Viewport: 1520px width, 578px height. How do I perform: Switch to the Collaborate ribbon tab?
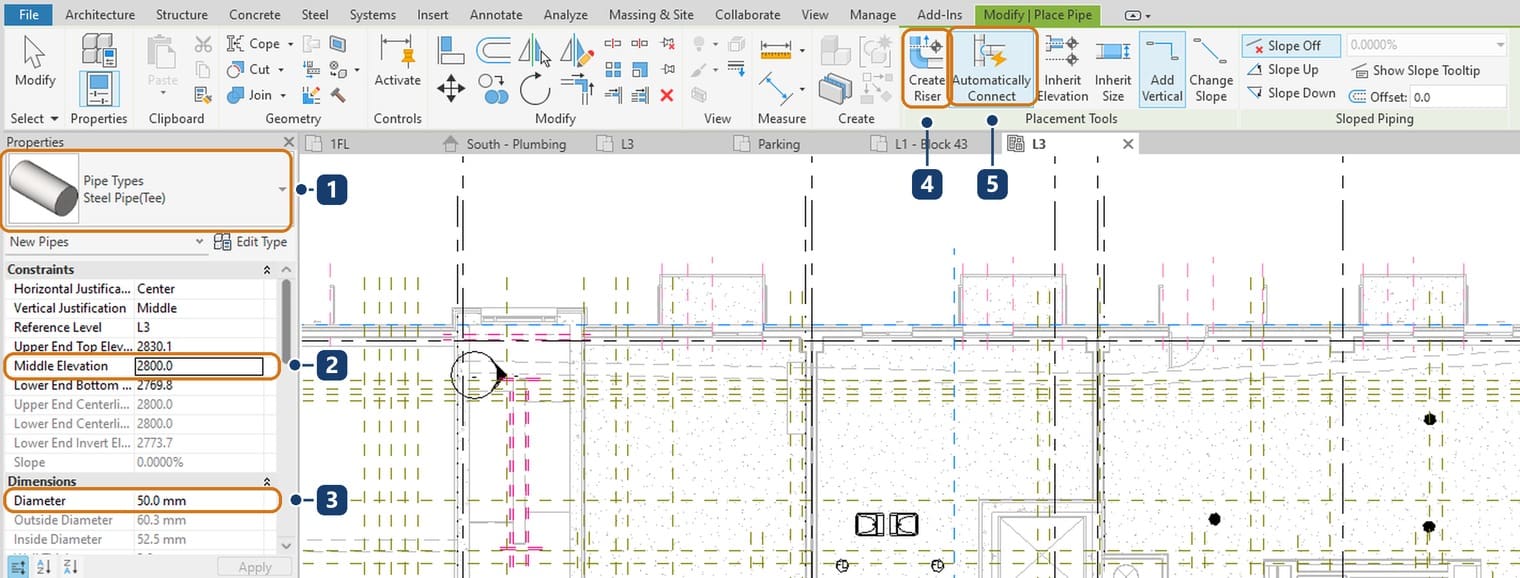pos(748,15)
